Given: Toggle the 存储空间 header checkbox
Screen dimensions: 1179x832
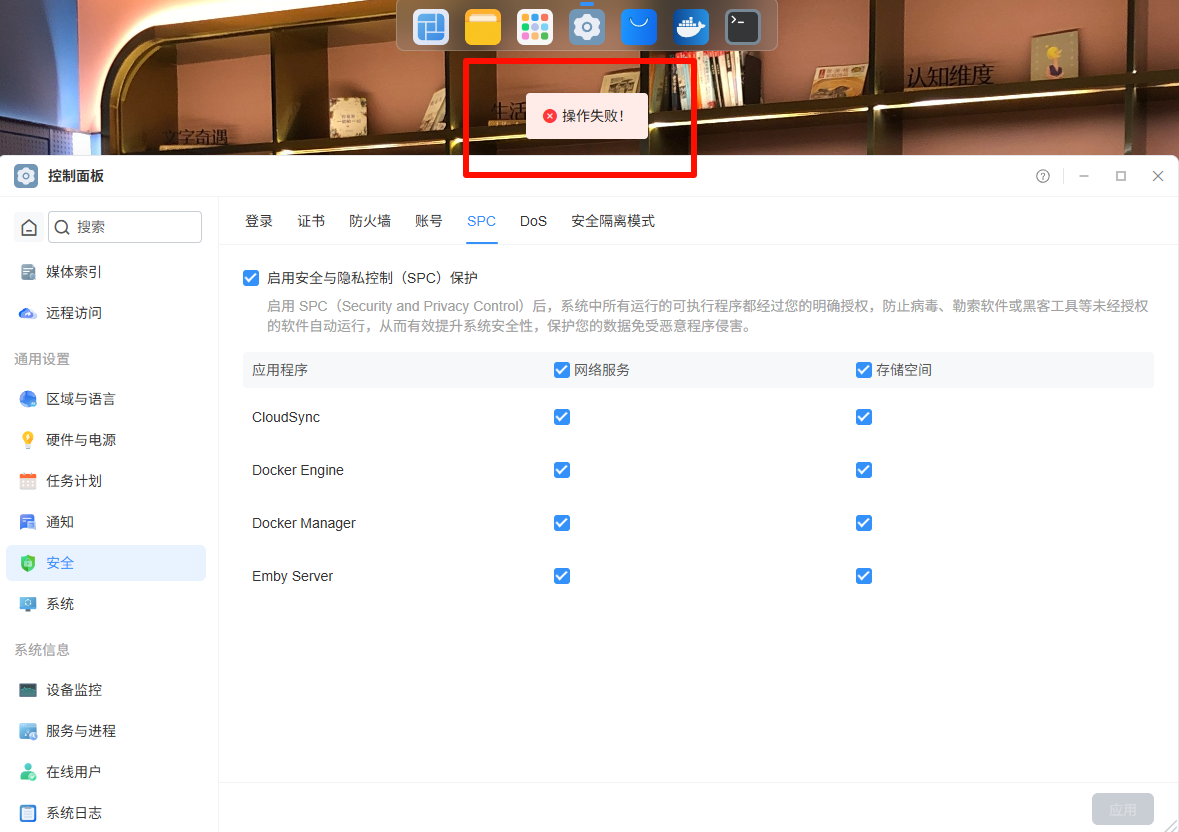Looking at the screenshot, I should pyautogui.click(x=864, y=370).
